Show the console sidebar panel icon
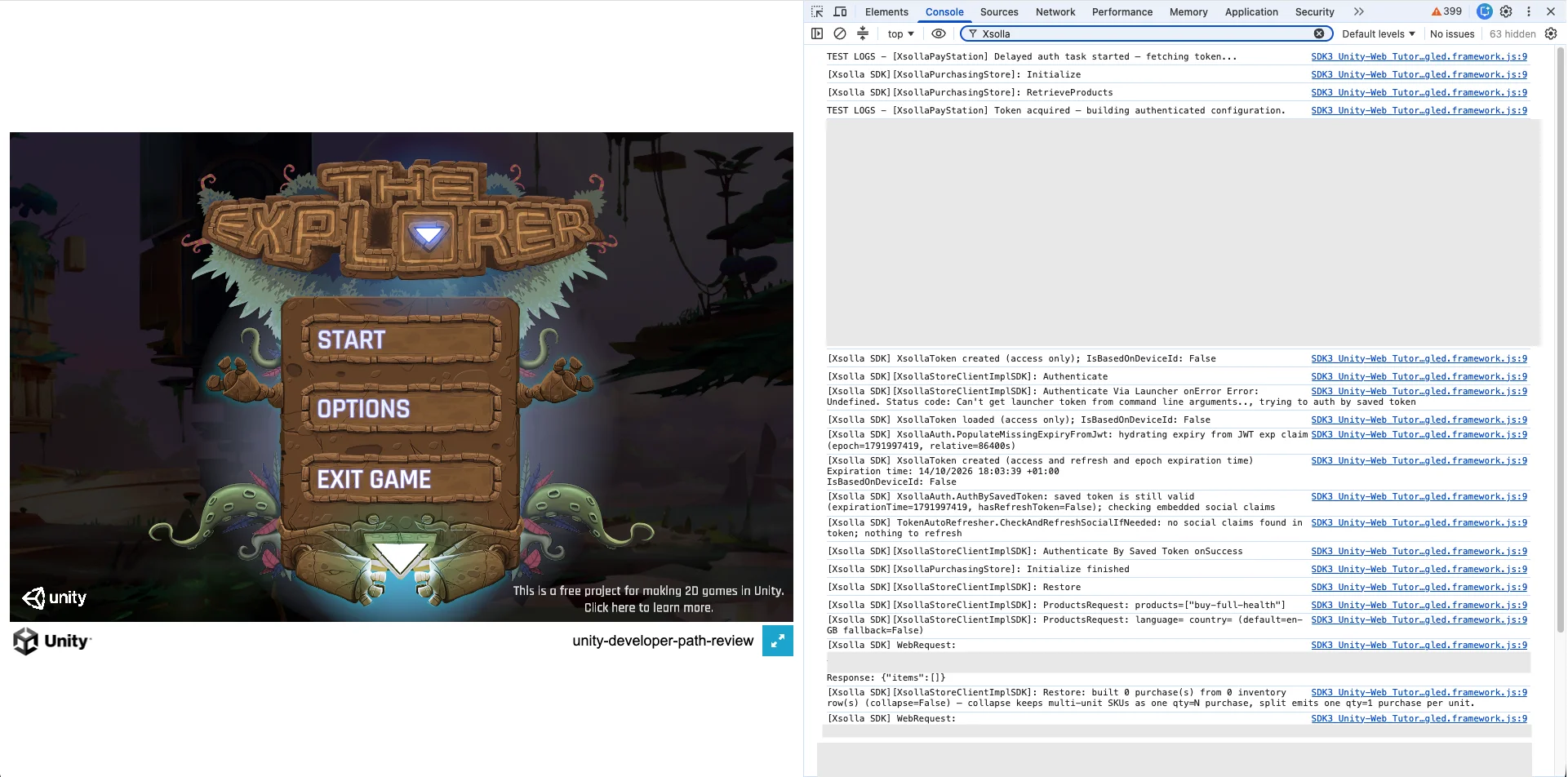Screen dimensions: 1568x777 (x=817, y=33)
